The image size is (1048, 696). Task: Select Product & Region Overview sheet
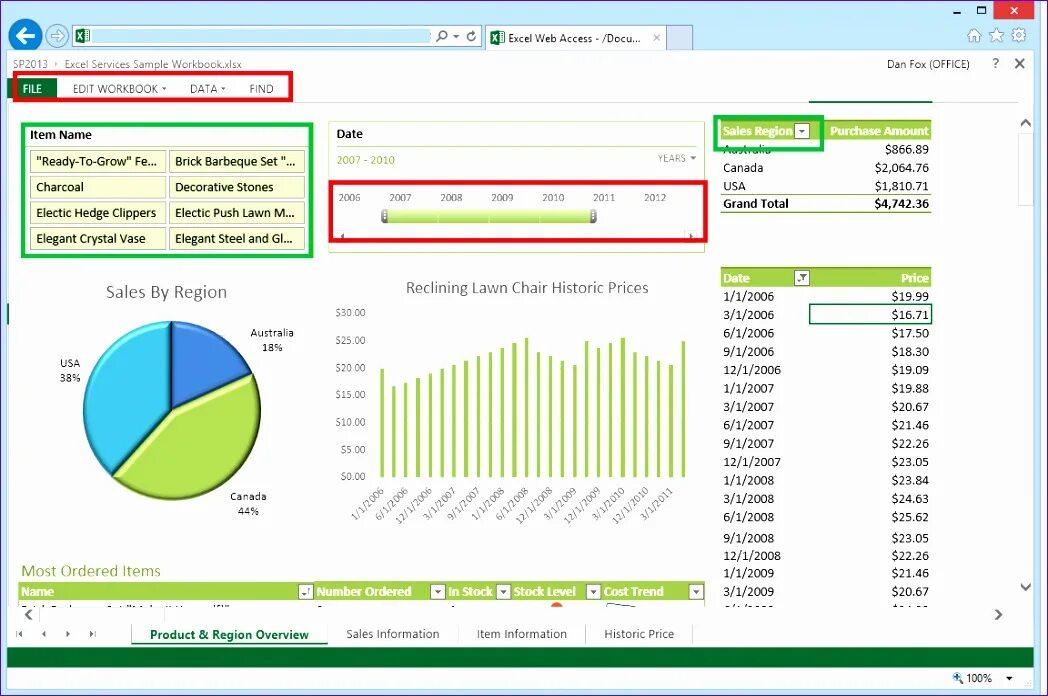(229, 634)
